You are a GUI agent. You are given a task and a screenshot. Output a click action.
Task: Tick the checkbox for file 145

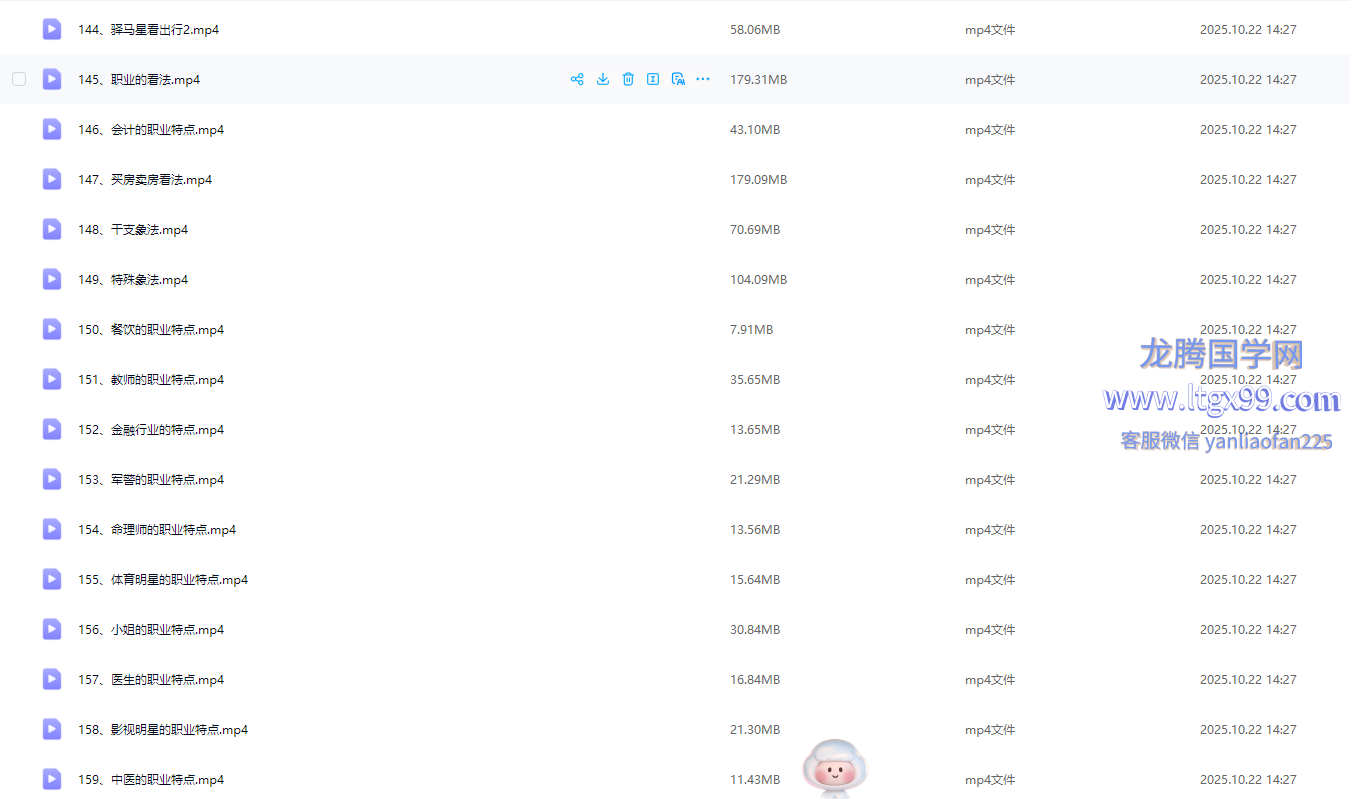click(19, 79)
